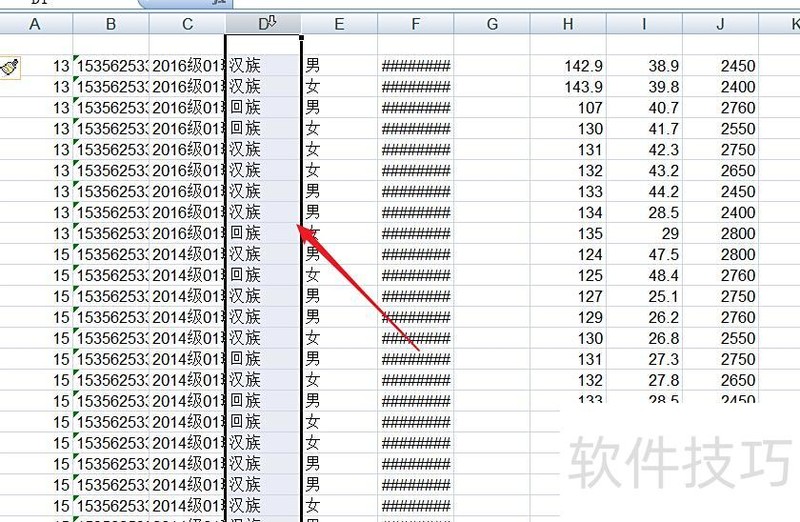The height and width of the screenshot is (522, 800).
Task: Click 2450 in the row containing 142.9
Action: pyautogui.click(x=720, y=66)
